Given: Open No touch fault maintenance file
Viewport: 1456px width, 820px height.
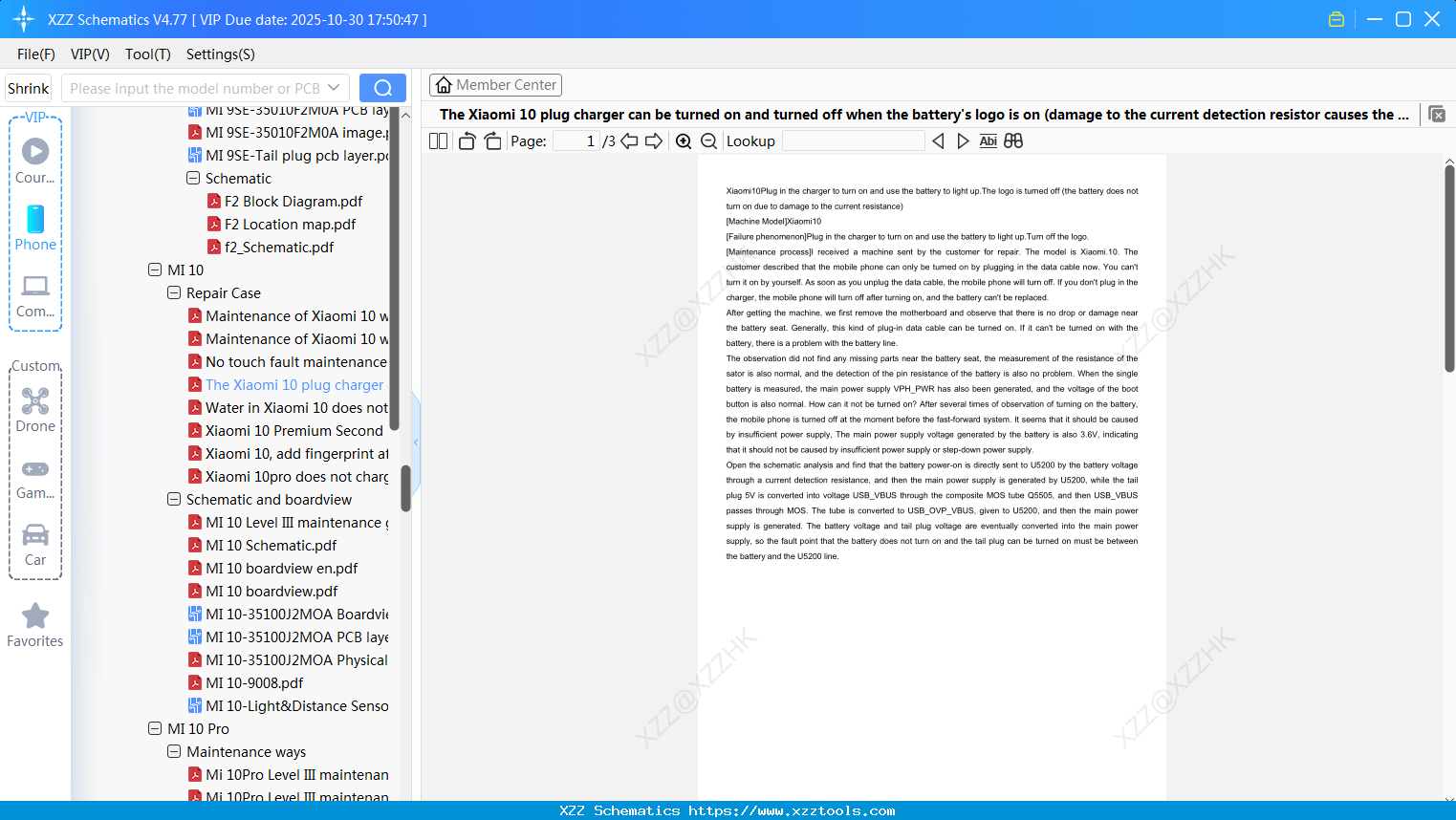Looking at the screenshot, I should click(x=296, y=362).
